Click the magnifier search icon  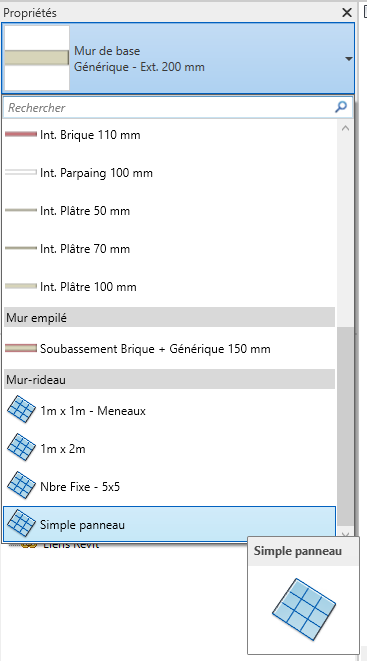(x=341, y=107)
